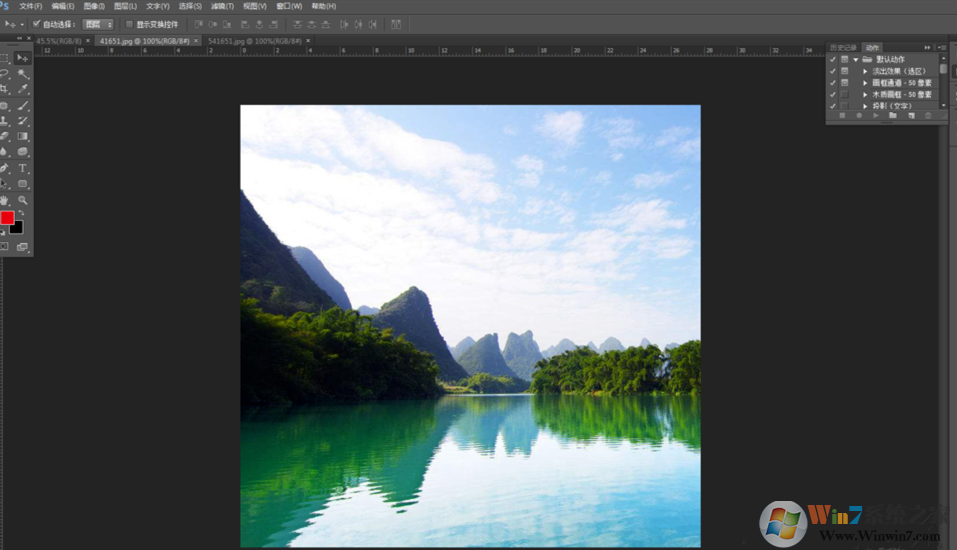
Task: Select the Hand tool
Action: point(4,200)
